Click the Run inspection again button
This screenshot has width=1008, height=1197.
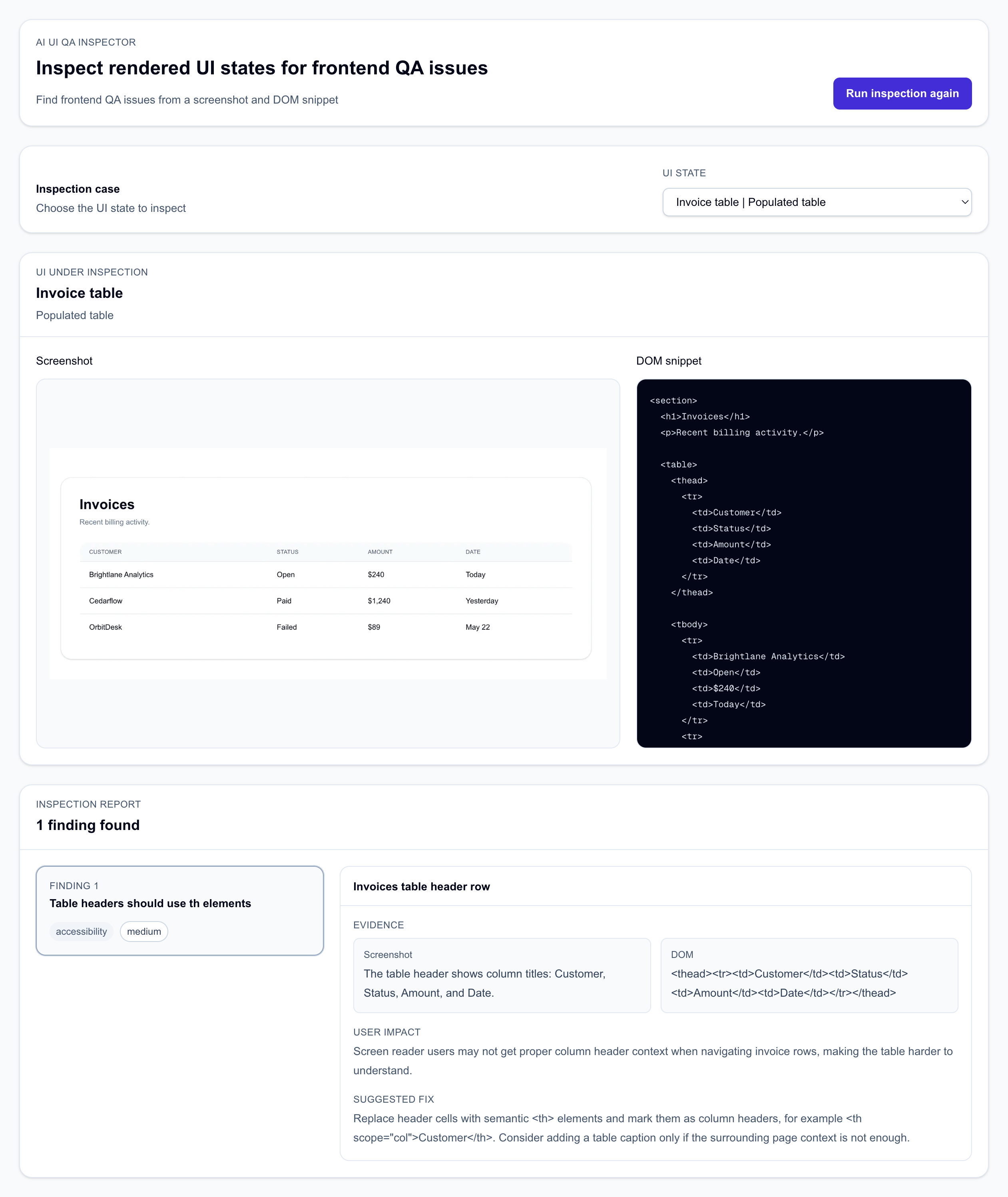[902, 93]
